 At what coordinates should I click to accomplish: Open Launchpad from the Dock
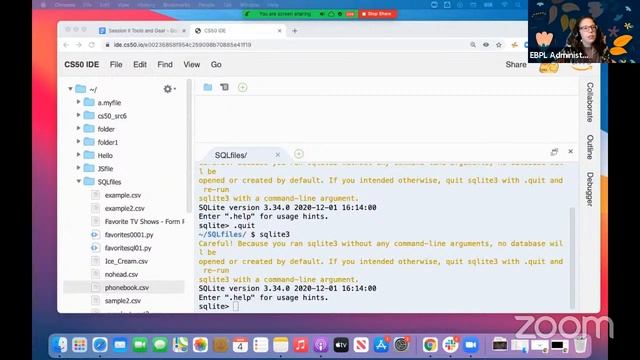80,345
